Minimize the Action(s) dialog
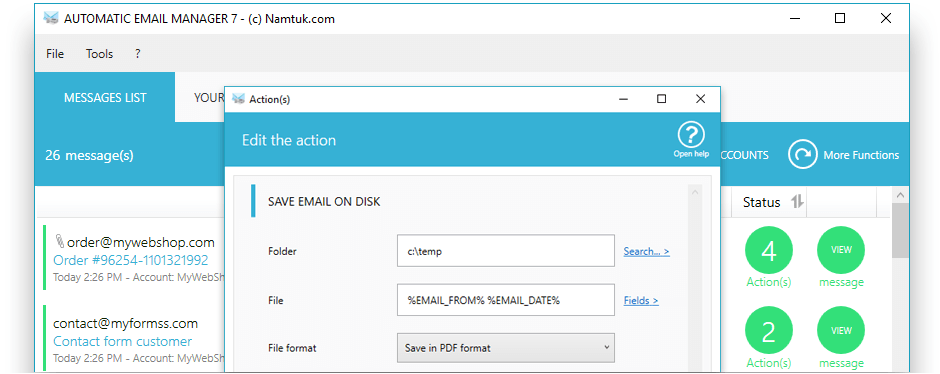Viewport: 940px width, 374px height. point(624,99)
